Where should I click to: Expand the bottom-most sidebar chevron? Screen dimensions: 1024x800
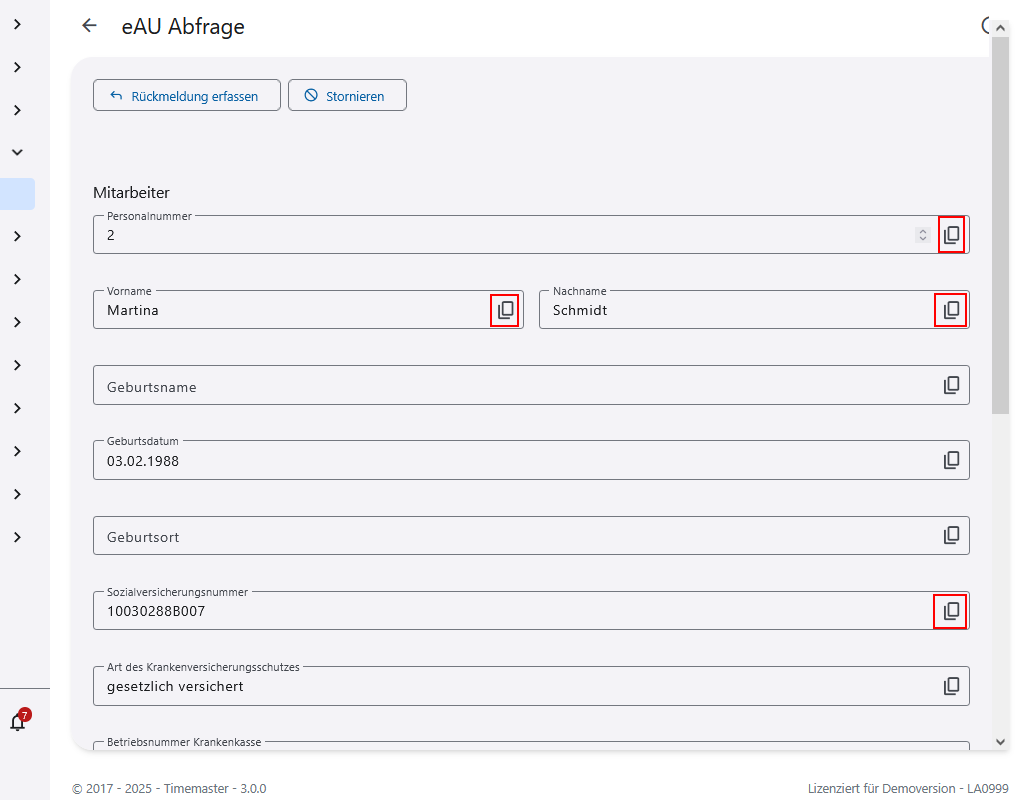tap(17, 537)
